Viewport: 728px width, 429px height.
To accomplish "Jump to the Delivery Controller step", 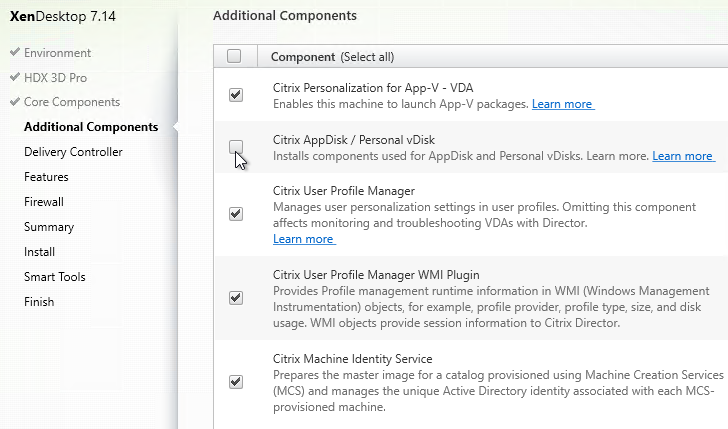I will click(73, 152).
